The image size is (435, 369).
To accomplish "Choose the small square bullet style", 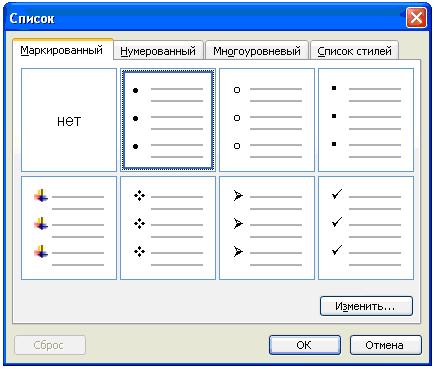I will pos(366,120).
